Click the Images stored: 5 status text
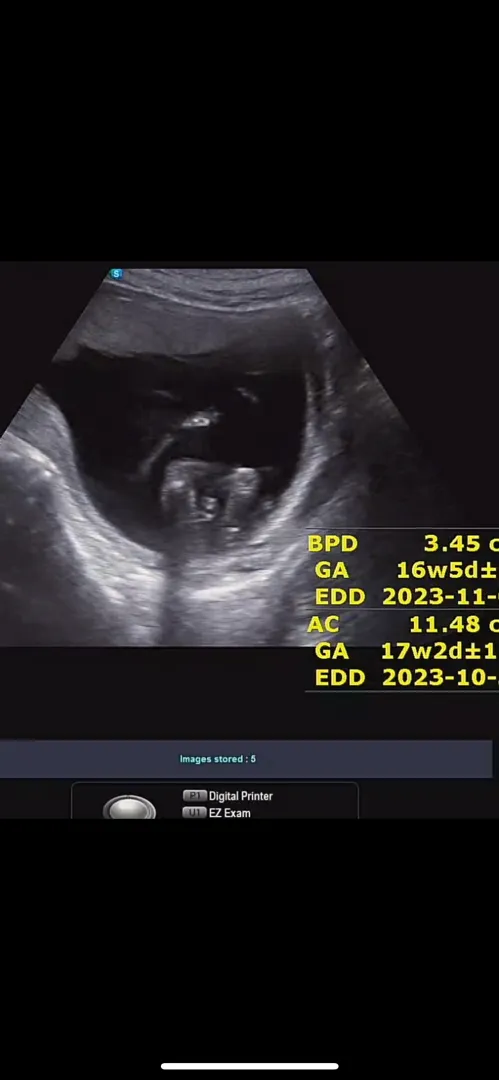Screen dimensions: 499x1080 218,759
